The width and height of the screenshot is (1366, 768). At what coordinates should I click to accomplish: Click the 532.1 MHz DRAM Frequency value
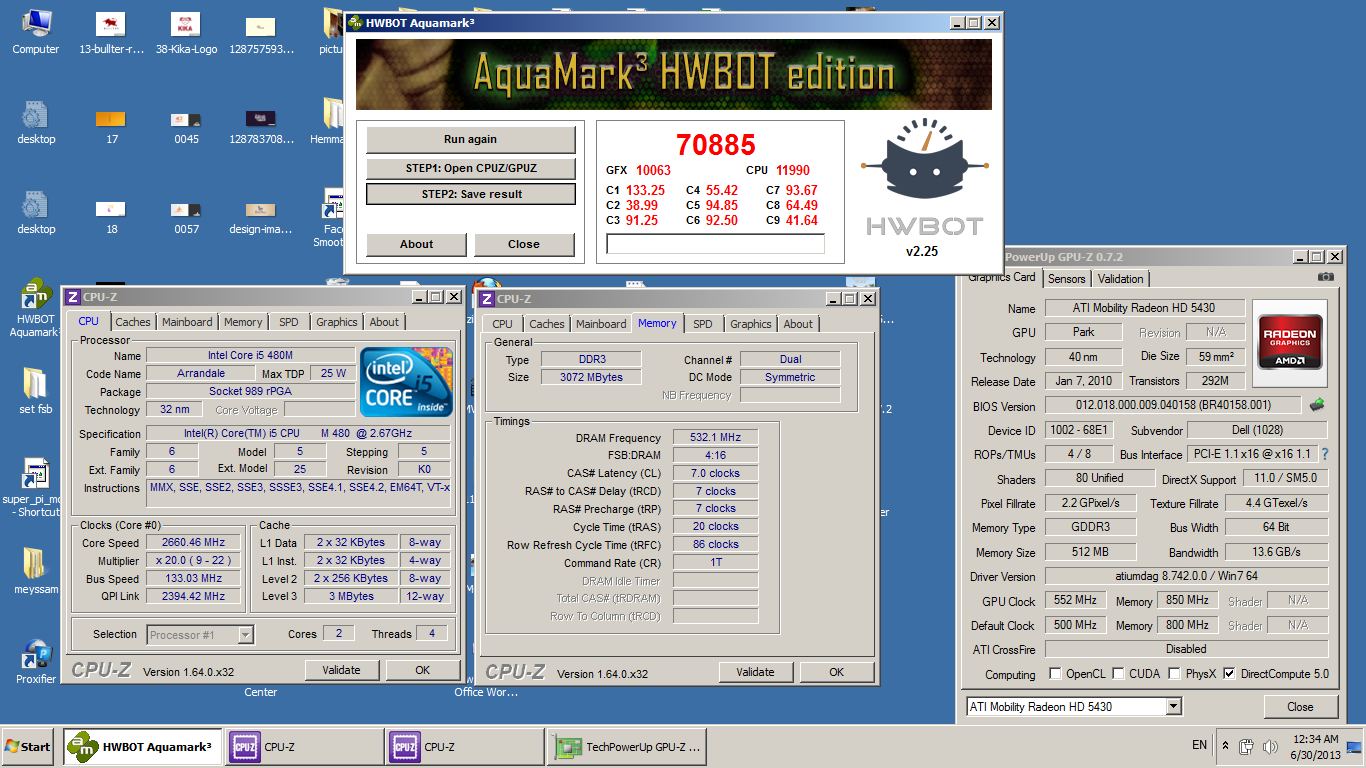tap(715, 437)
